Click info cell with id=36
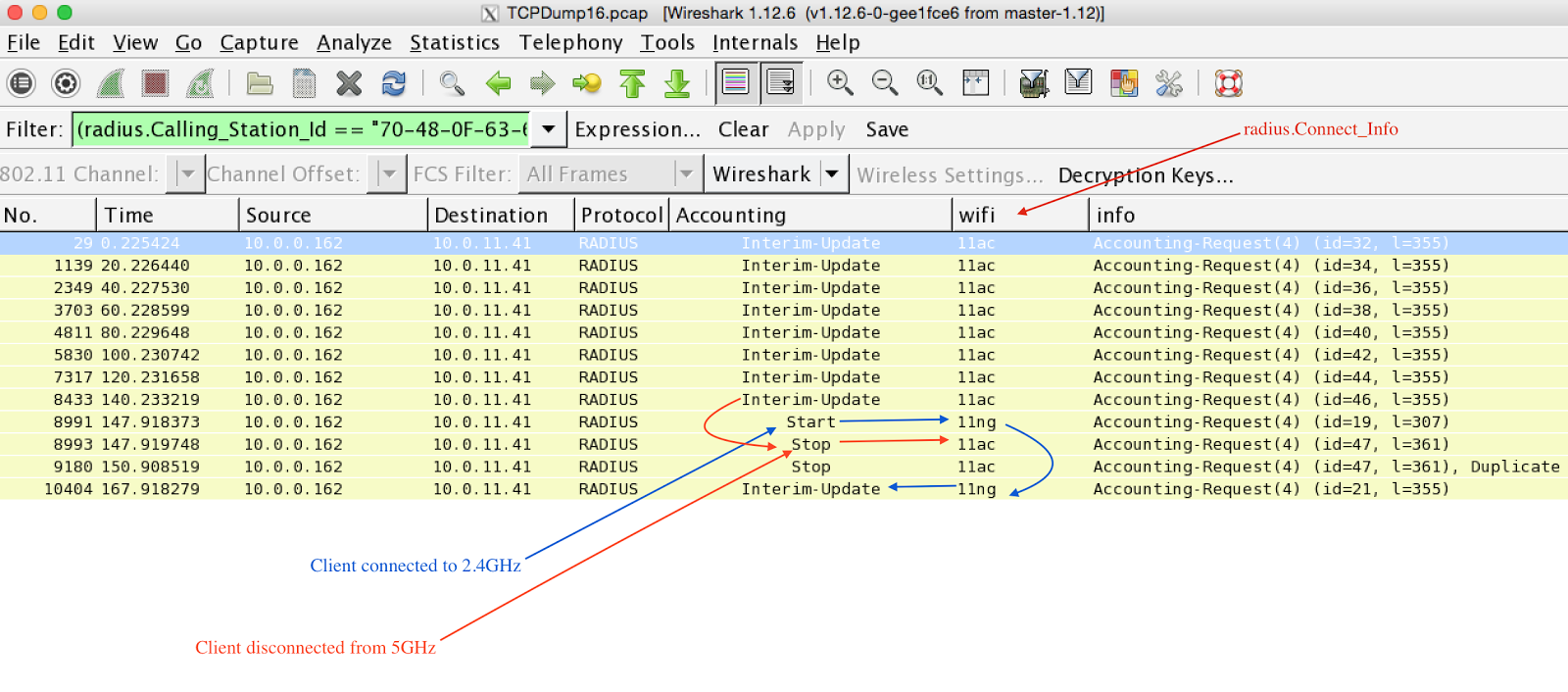Image resolution: width=1568 pixels, height=692 pixels. (1270, 288)
